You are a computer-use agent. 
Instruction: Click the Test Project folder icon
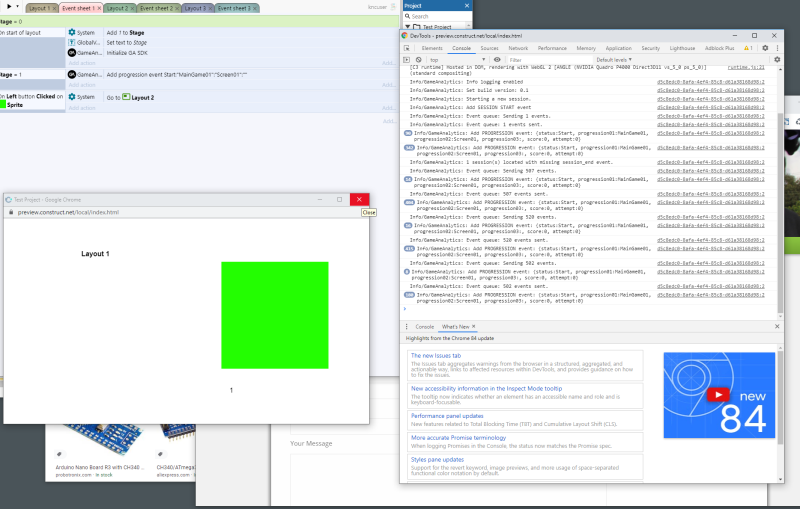(416, 27)
